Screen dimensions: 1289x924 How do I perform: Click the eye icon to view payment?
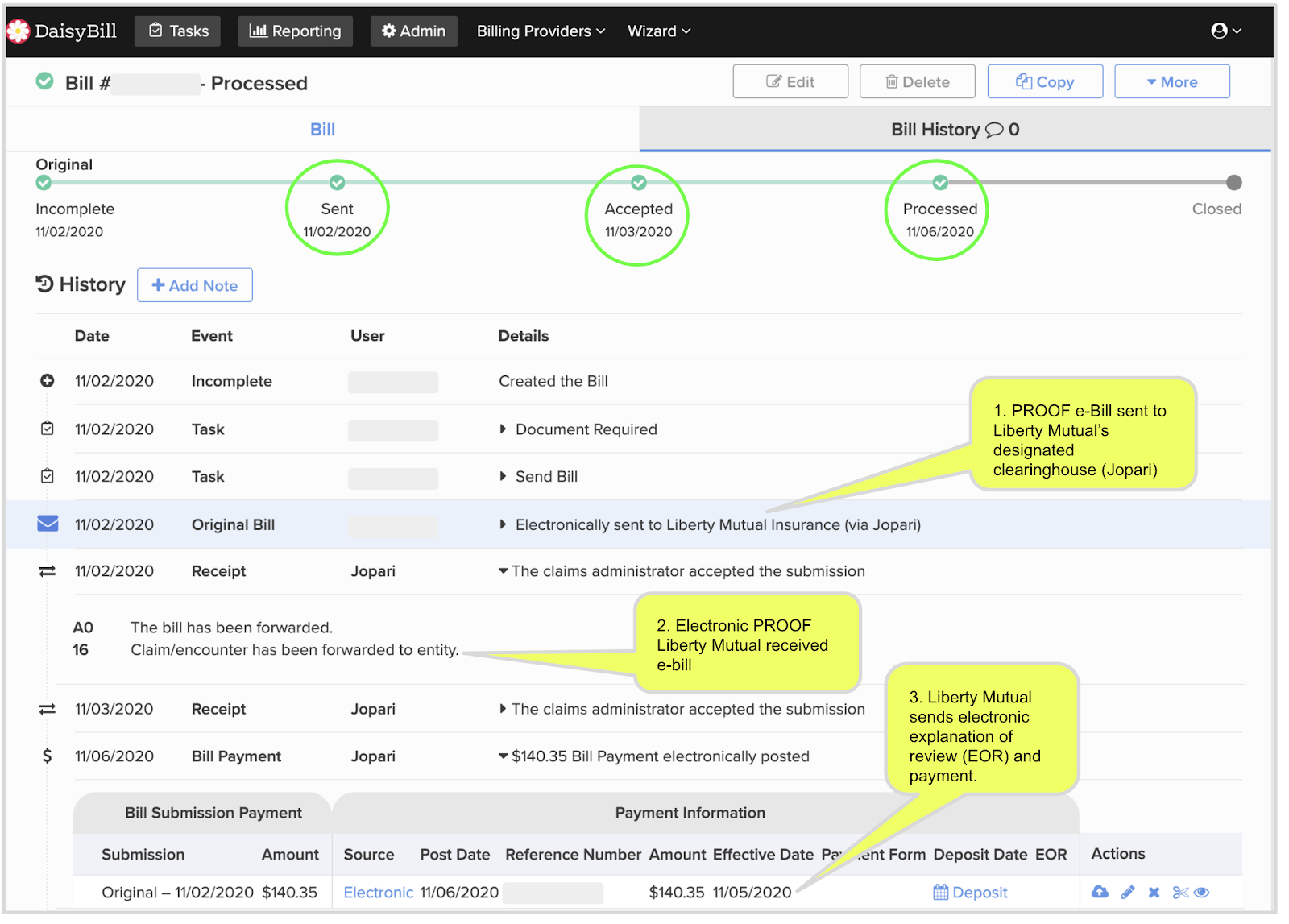[1202, 893]
